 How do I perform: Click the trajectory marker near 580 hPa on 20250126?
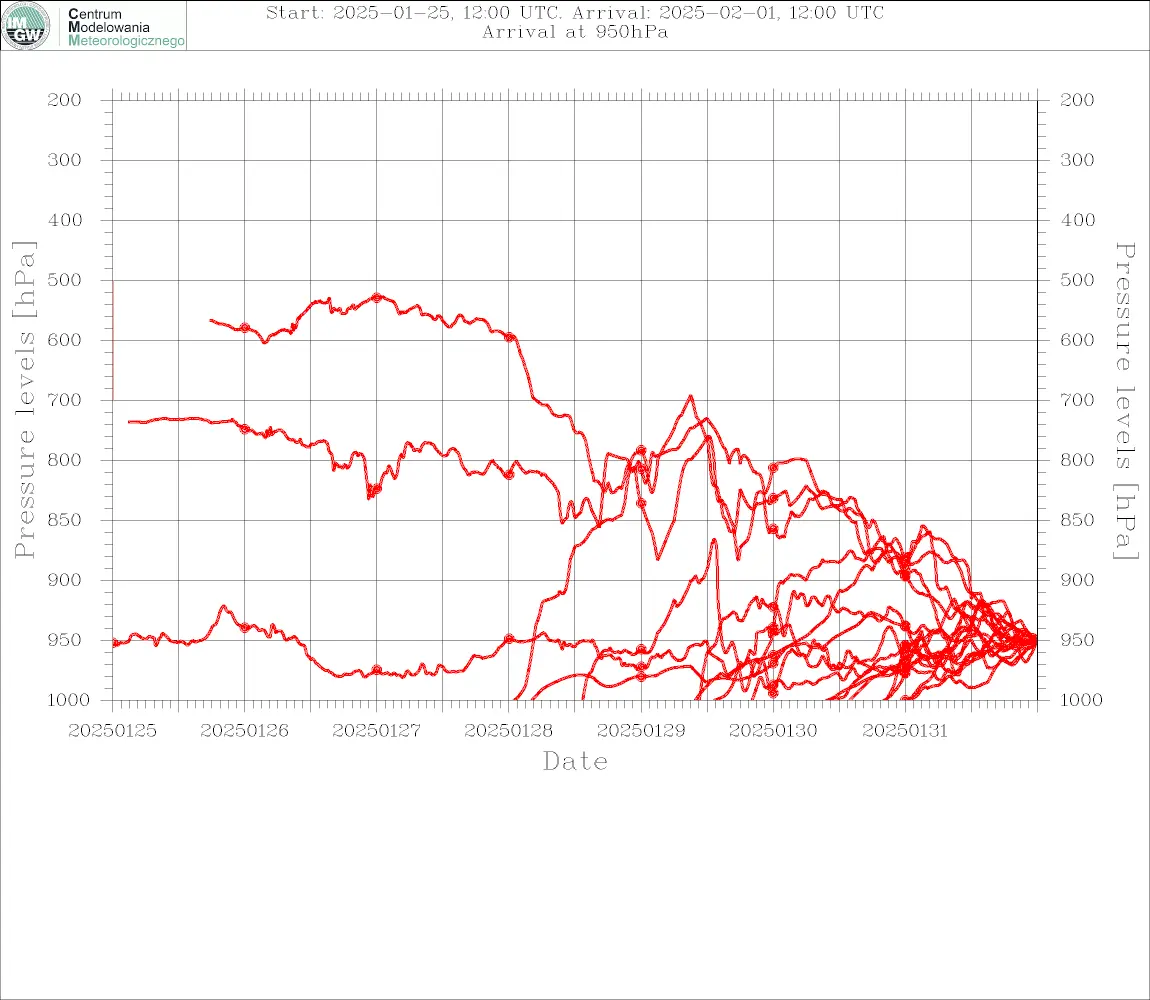tap(245, 328)
